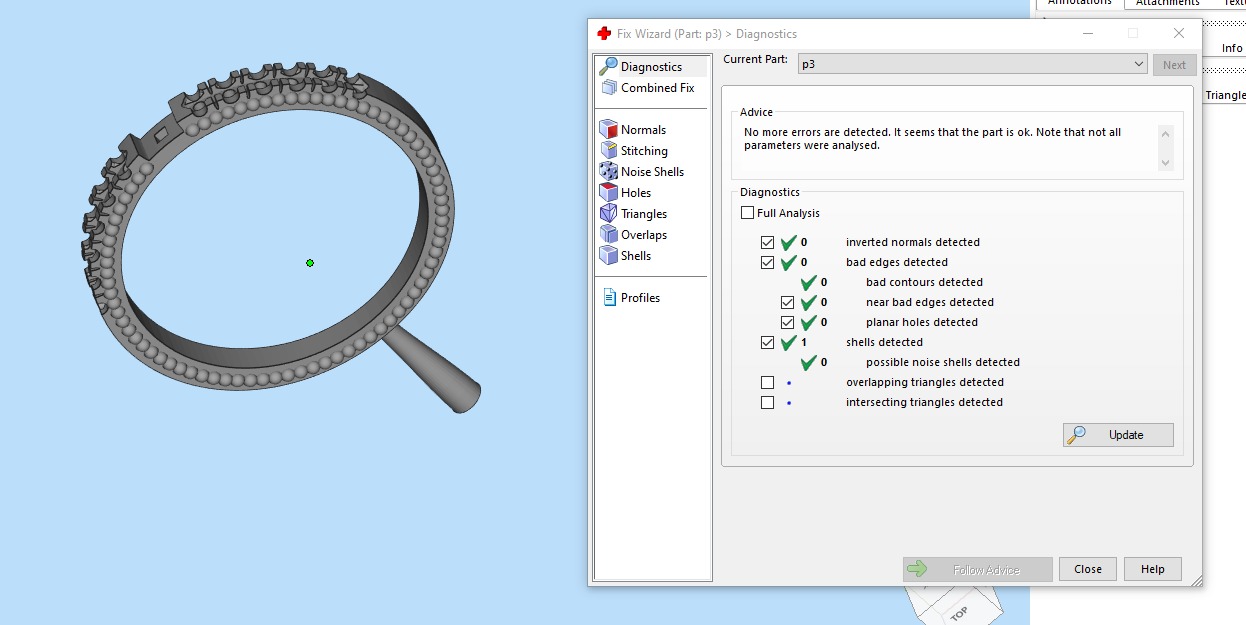The image size is (1246, 625).
Task: Click the Advice box scroll down arrow
Action: pos(1165,163)
